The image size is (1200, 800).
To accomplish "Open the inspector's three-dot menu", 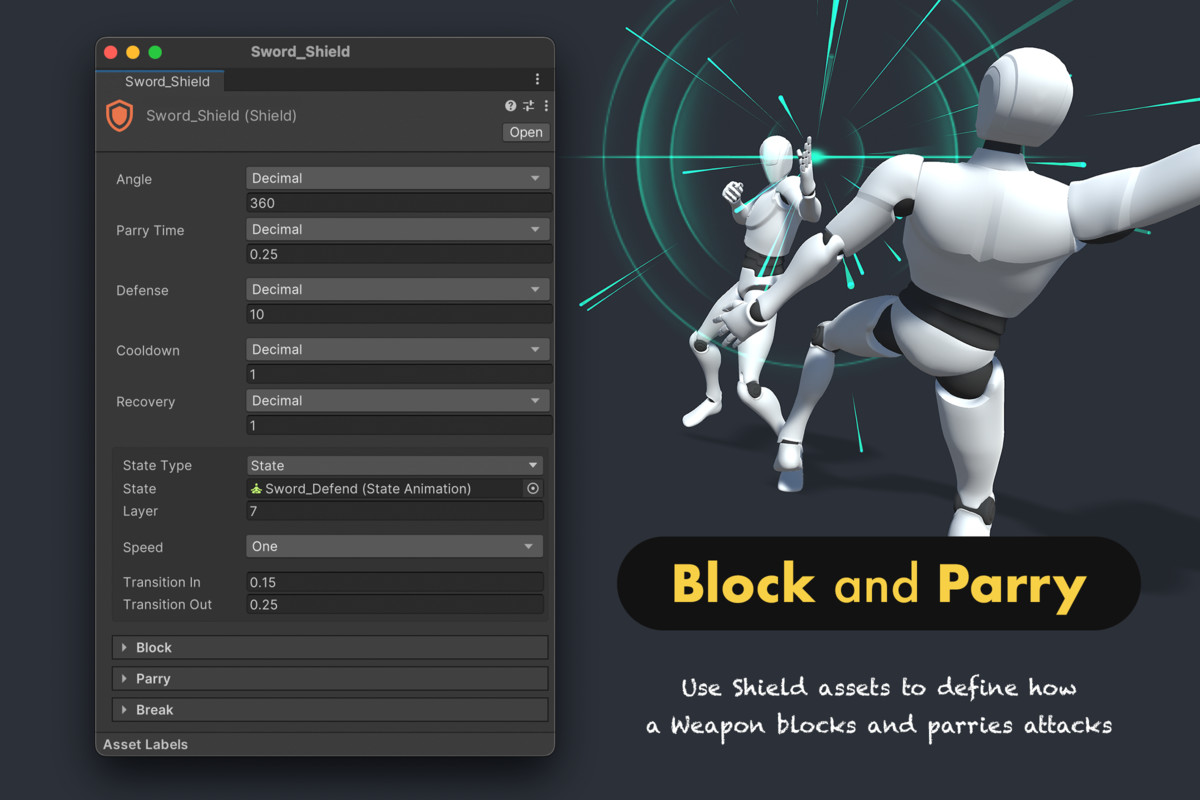I will click(x=545, y=105).
